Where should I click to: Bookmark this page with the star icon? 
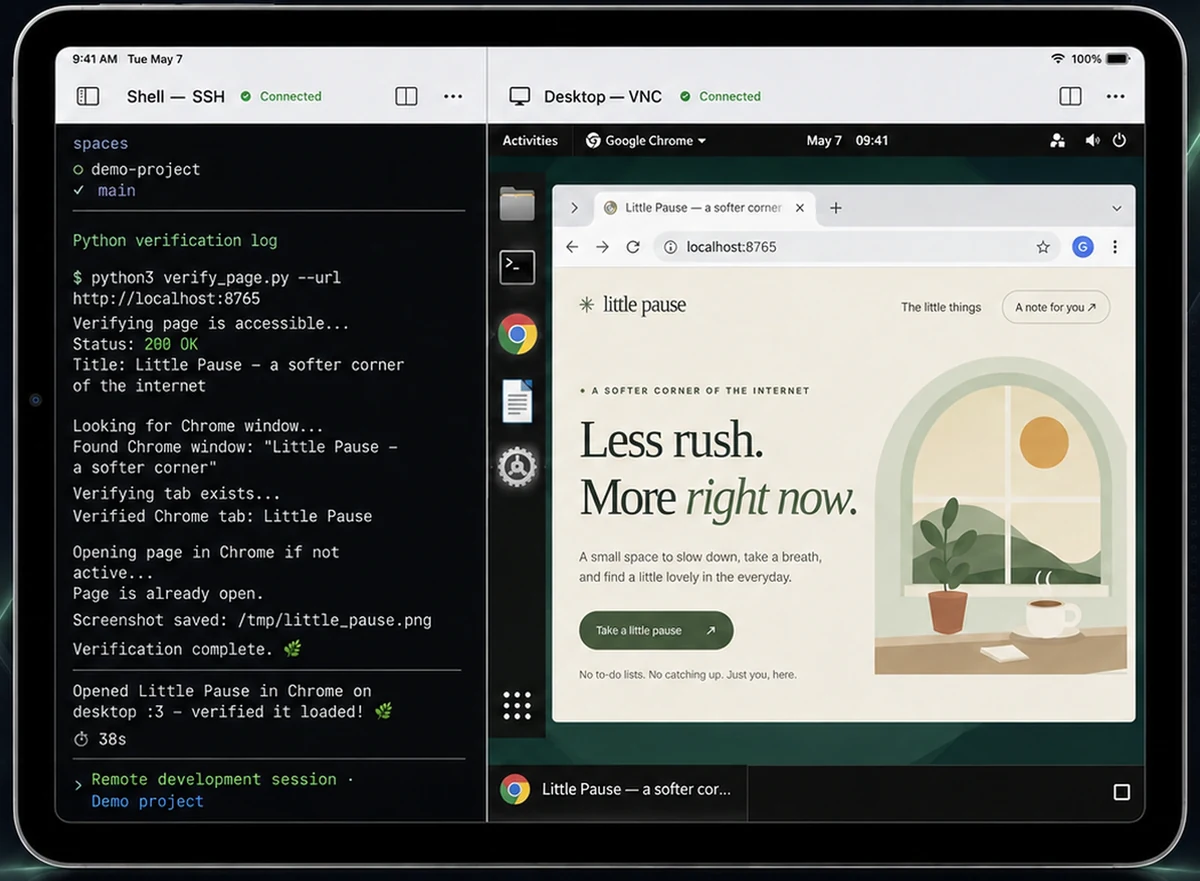pyautogui.click(x=1043, y=247)
